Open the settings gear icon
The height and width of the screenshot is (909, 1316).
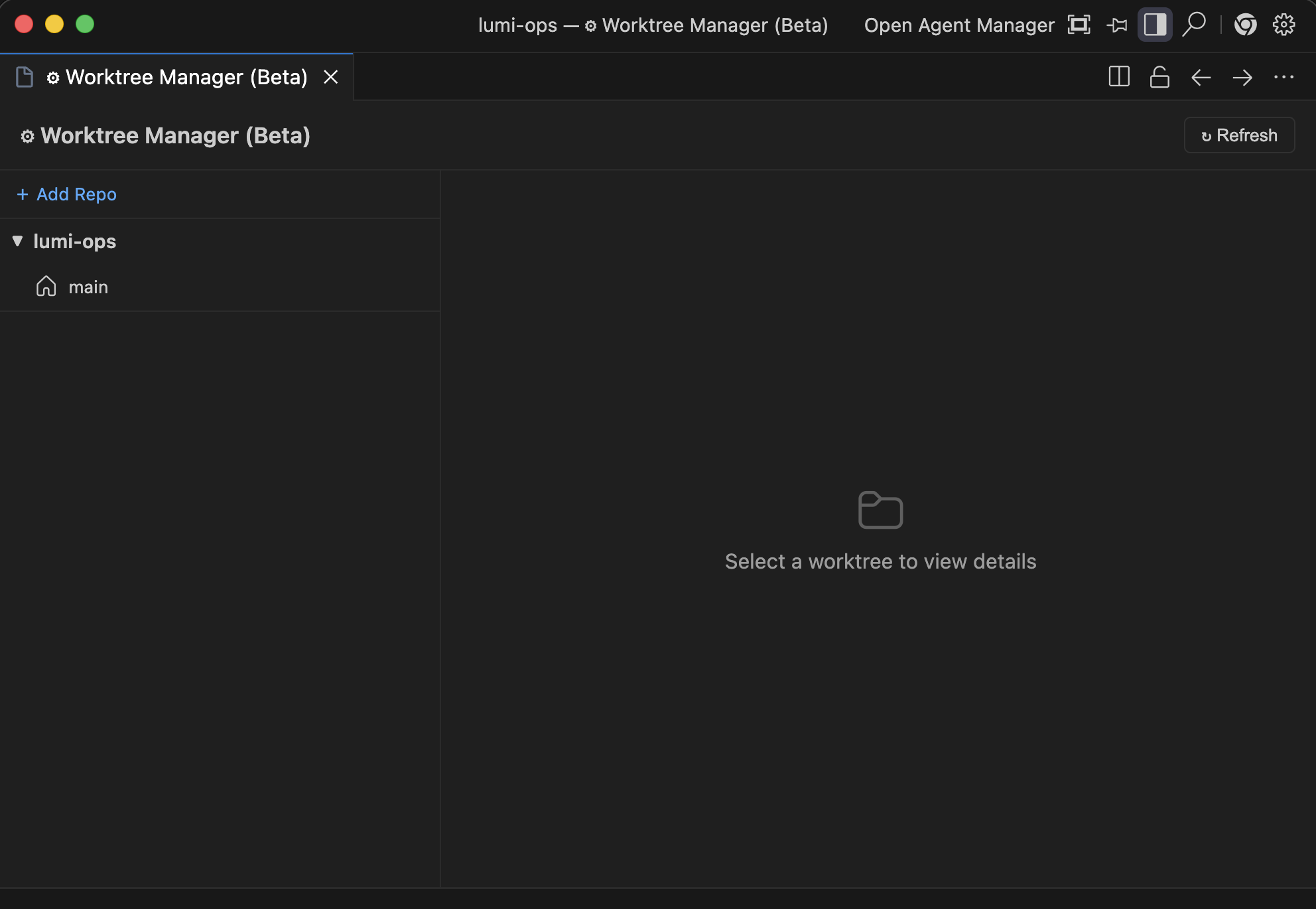[x=1283, y=24]
